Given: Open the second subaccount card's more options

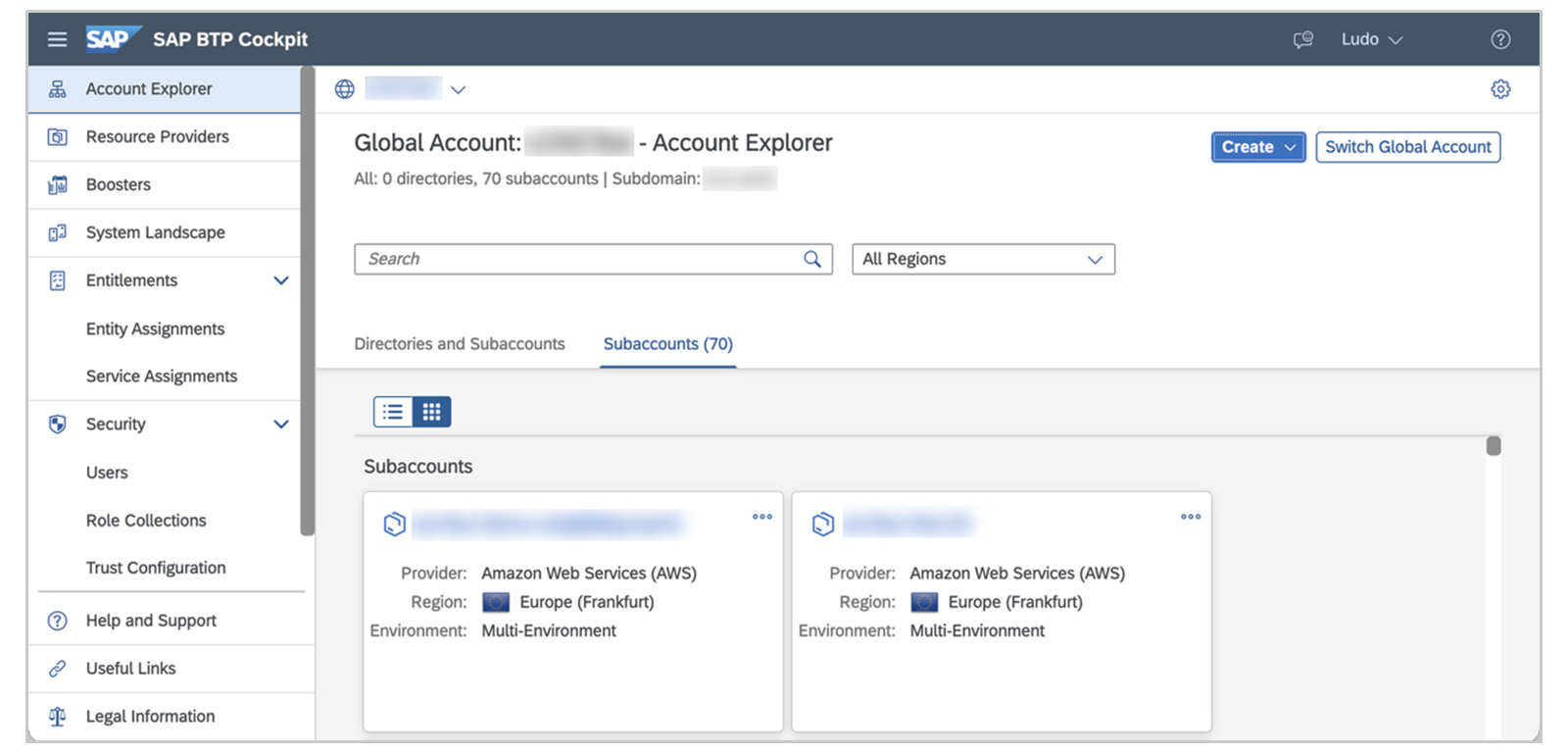Looking at the screenshot, I should [x=1191, y=517].
